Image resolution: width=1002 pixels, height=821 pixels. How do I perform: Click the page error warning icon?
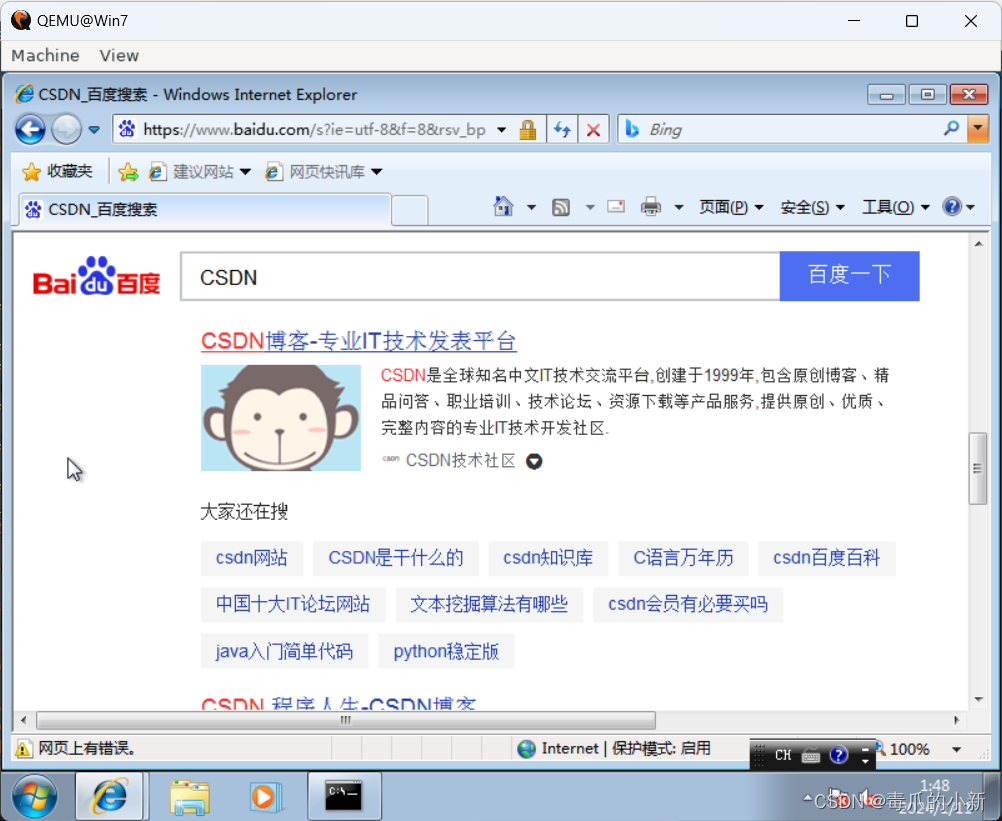23,749
